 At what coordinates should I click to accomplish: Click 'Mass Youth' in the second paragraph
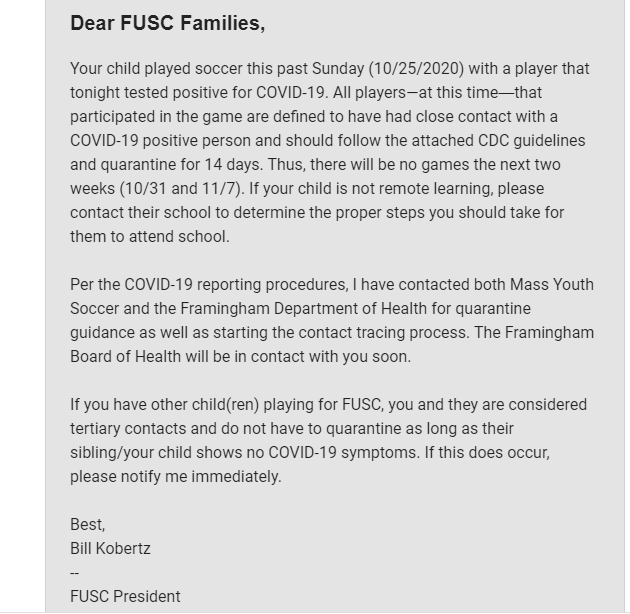point(552,285)
